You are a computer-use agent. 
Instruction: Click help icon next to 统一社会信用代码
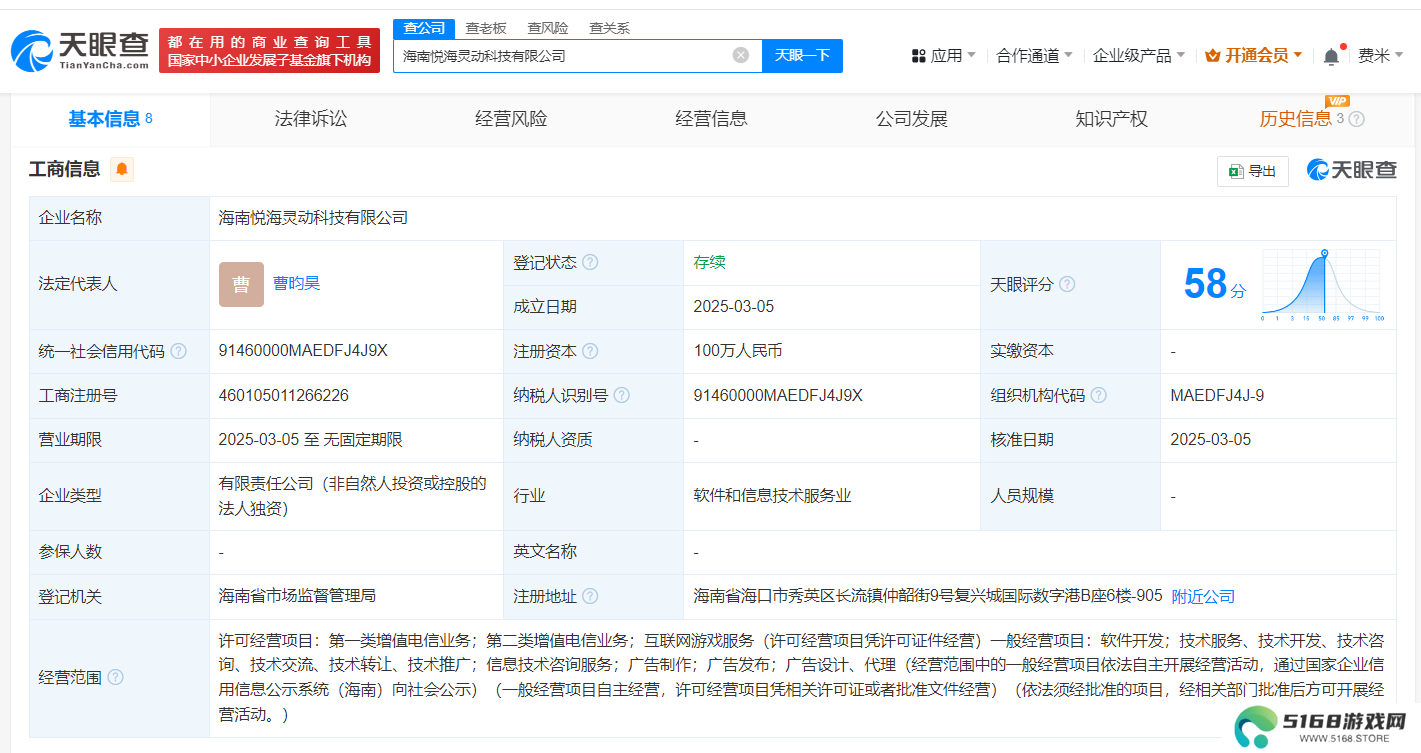[x=178, y=351]
